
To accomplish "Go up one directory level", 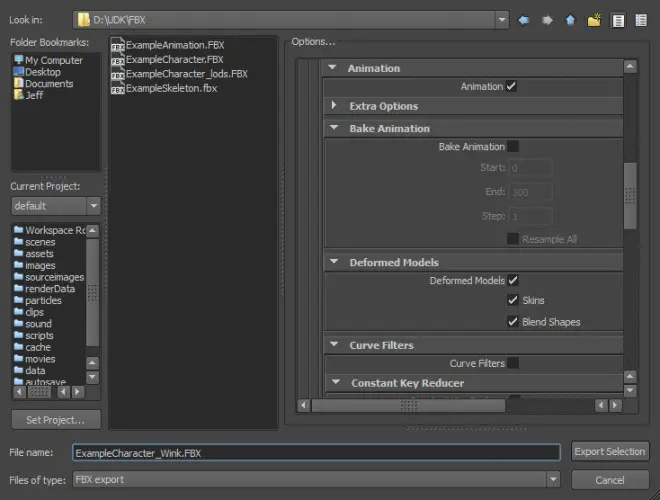I will 570,20.
